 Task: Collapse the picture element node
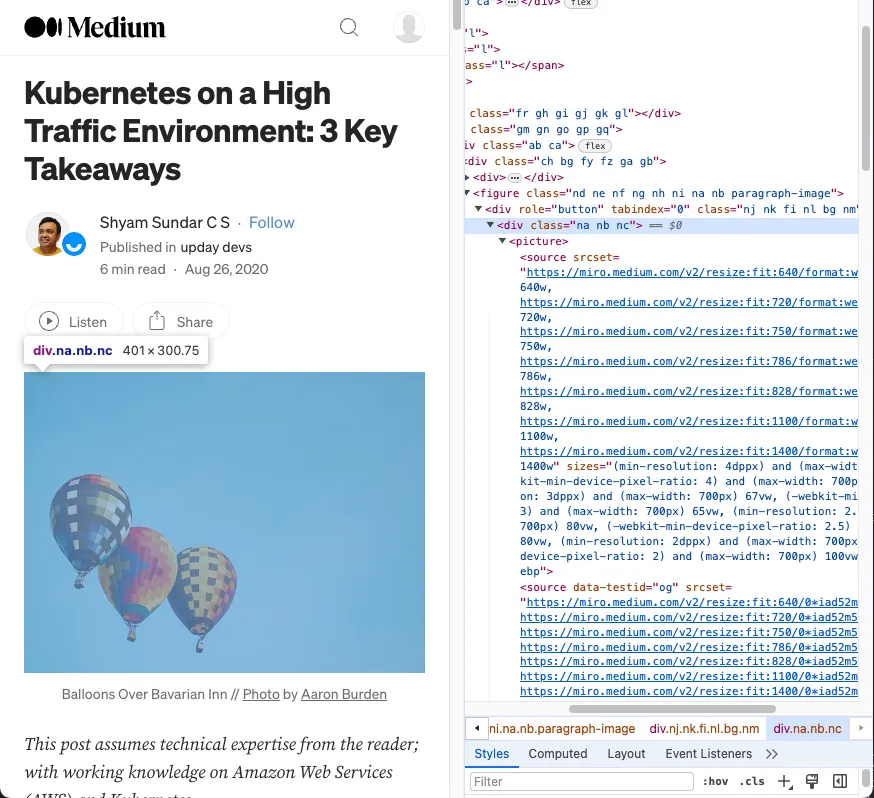(x=503, y=241)
